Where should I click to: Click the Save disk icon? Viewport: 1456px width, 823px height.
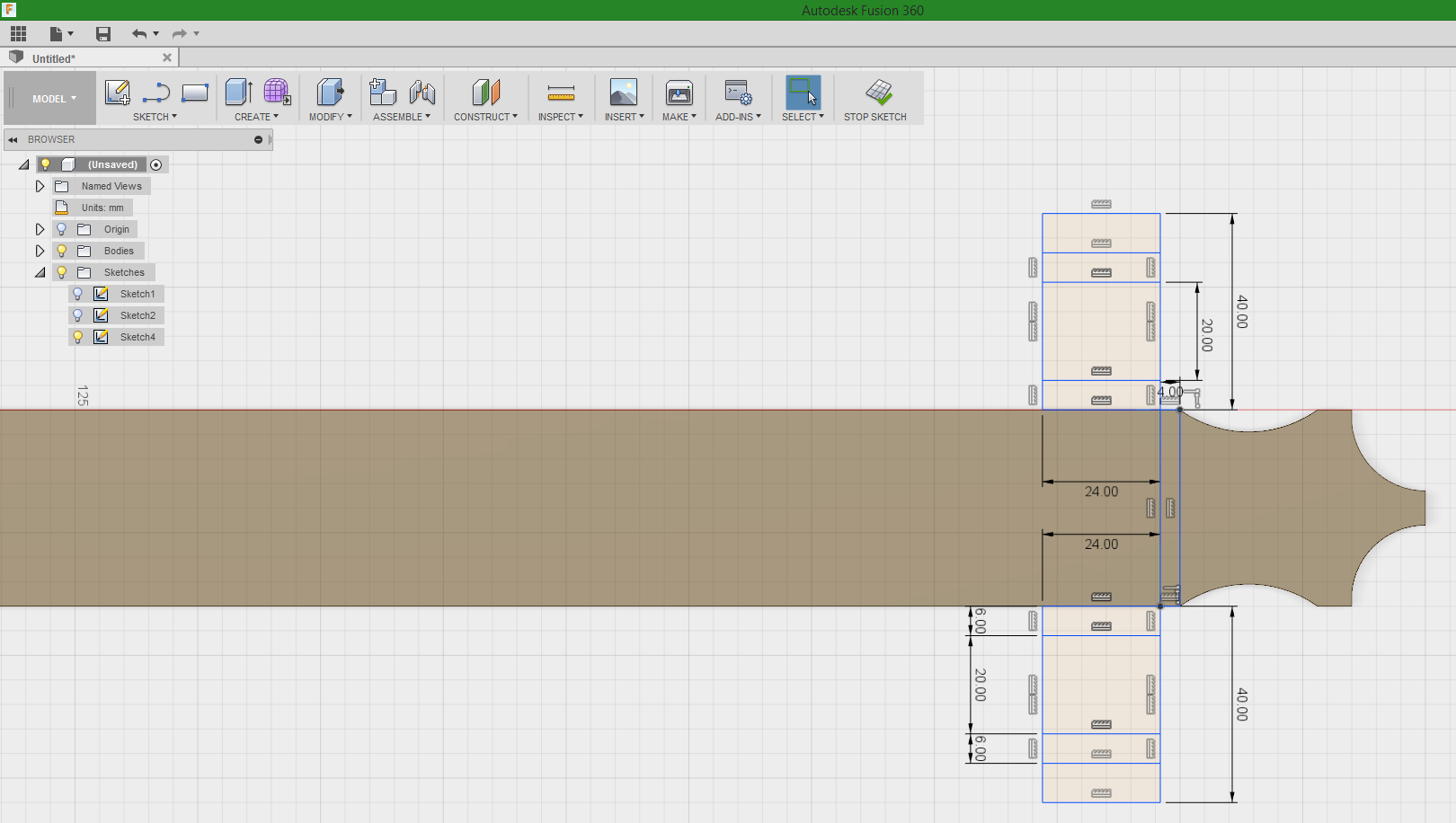[x=103, y=34]
